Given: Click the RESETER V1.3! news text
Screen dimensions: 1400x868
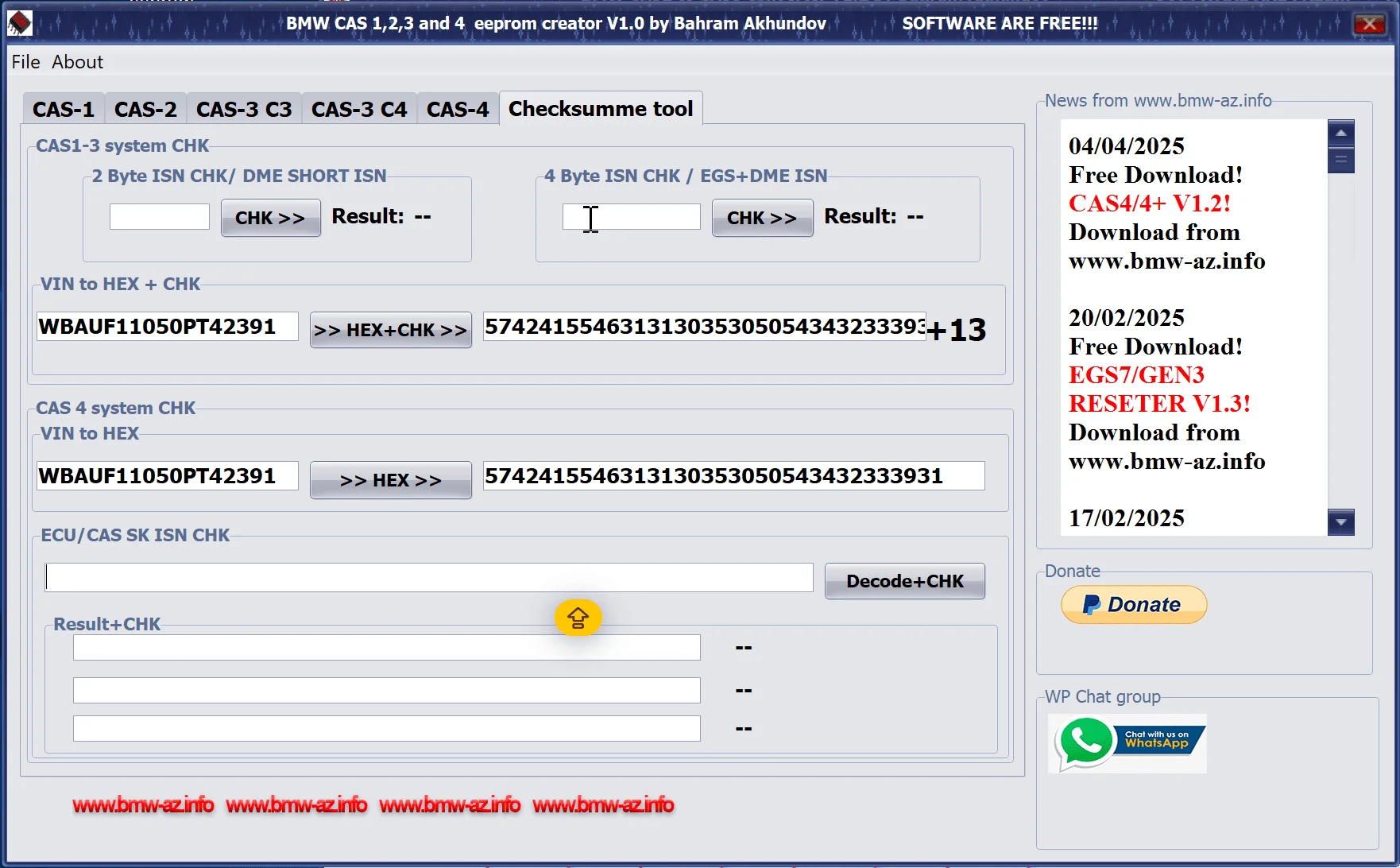Looking at the screenshot, I should tap(1159, 404).
